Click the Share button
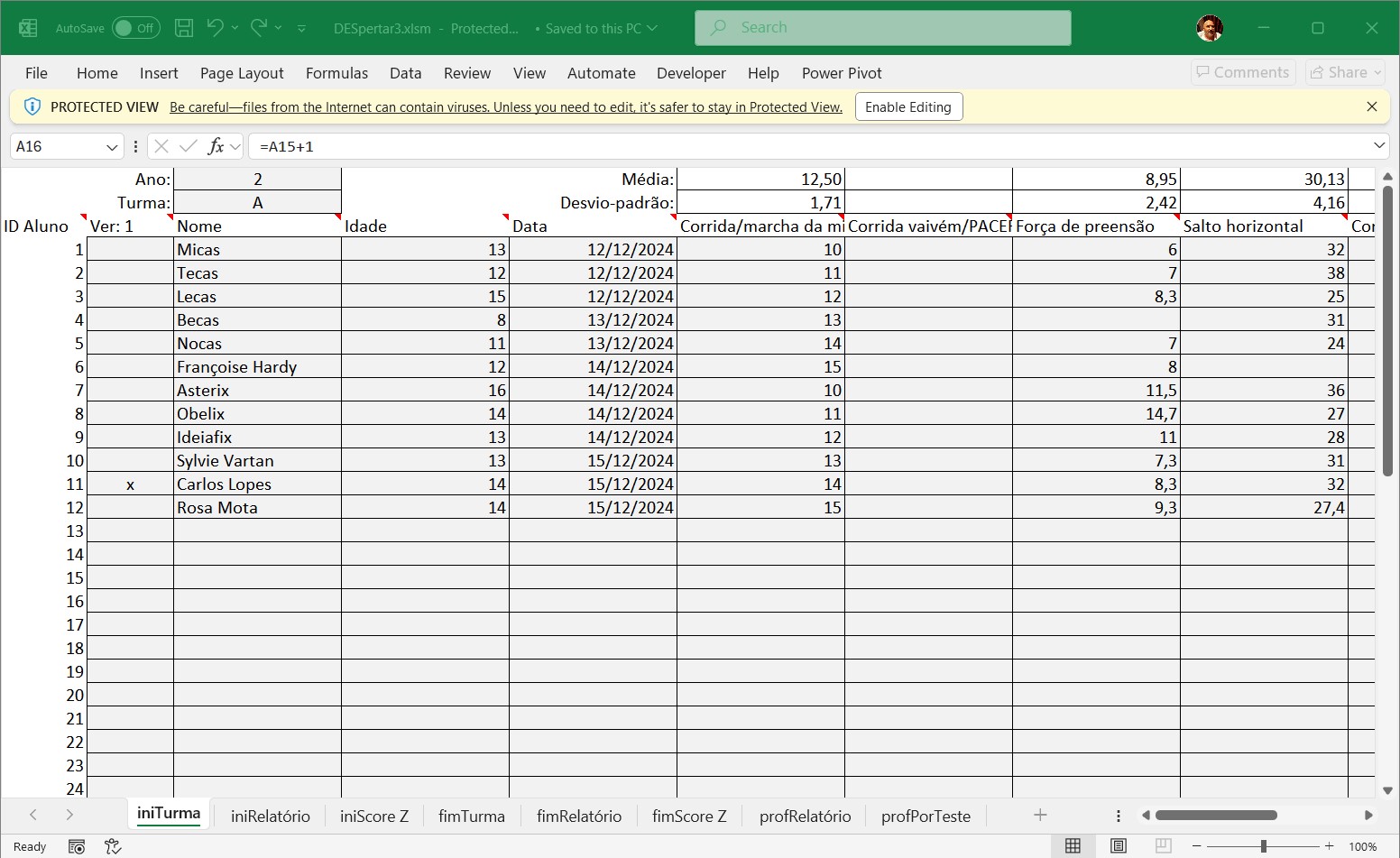 1346,72
